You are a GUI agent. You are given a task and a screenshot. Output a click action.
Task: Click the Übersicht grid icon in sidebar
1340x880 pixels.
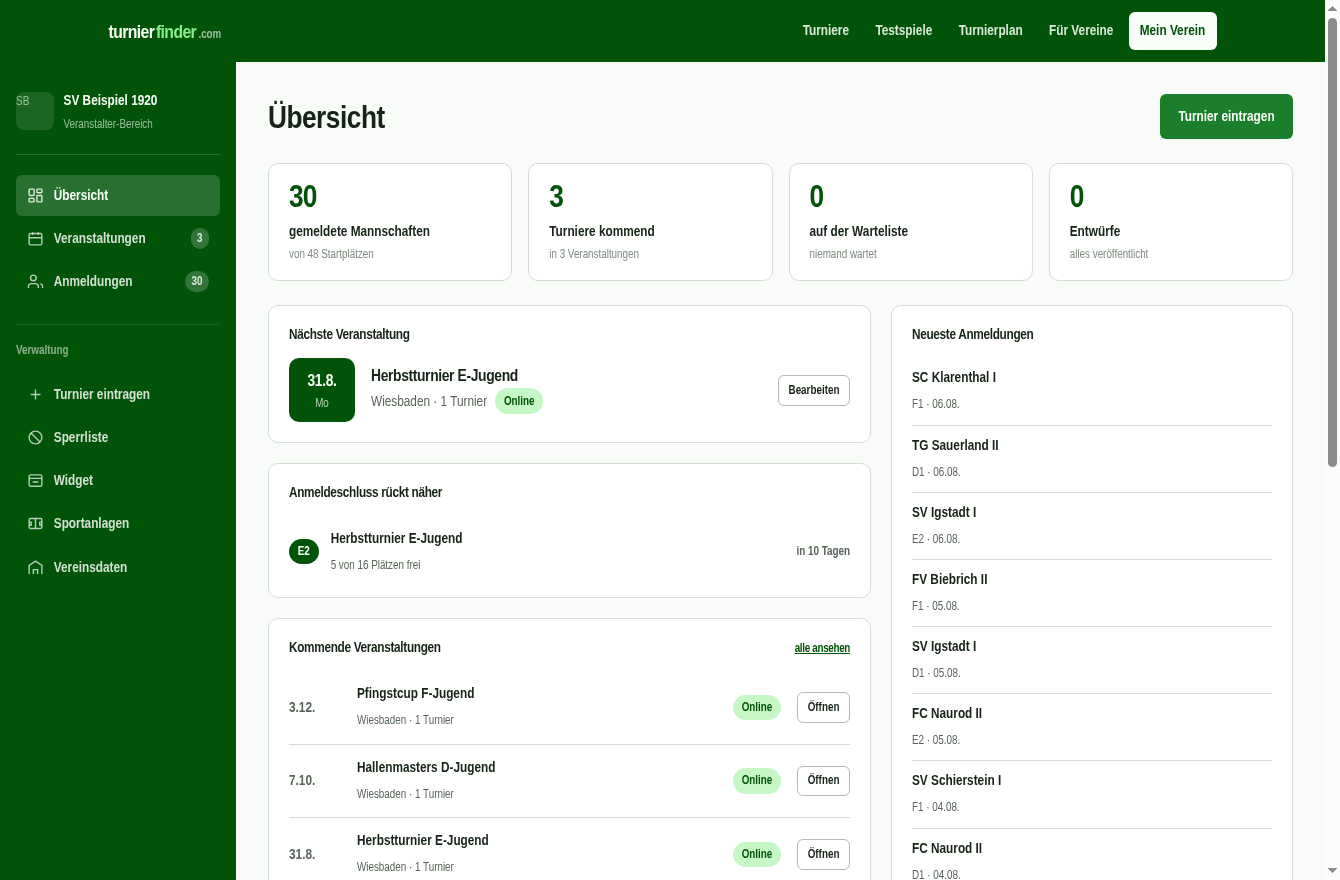coord(35,195)
